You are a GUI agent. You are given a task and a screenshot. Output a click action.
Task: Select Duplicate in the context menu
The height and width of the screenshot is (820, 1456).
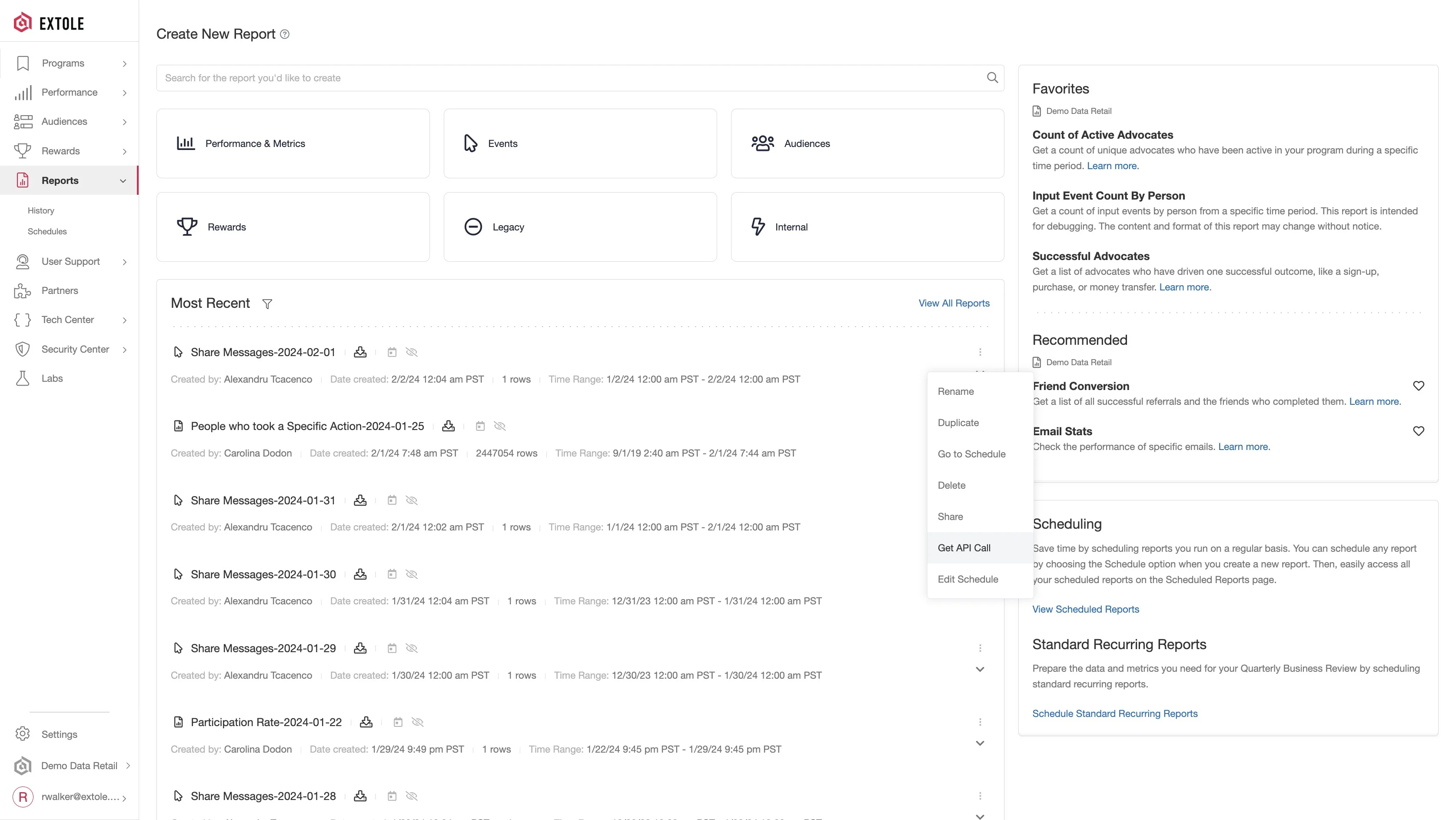point(980,423)
